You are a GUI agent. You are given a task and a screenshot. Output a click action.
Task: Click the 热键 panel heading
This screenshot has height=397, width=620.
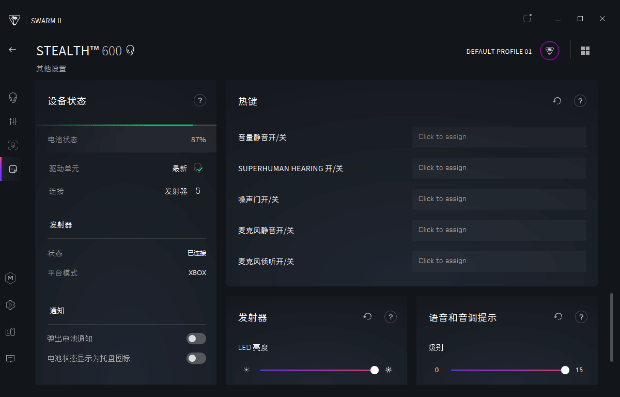[248, 102]
